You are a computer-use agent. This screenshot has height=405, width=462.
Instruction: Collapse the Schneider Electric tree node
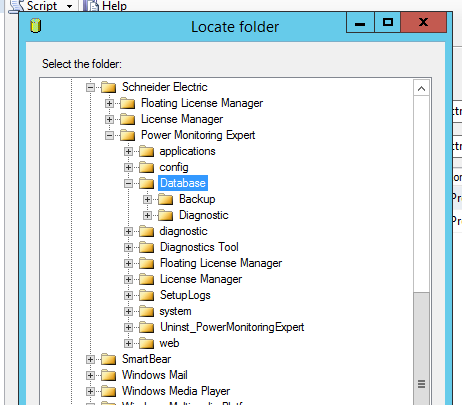coord(90,88)
